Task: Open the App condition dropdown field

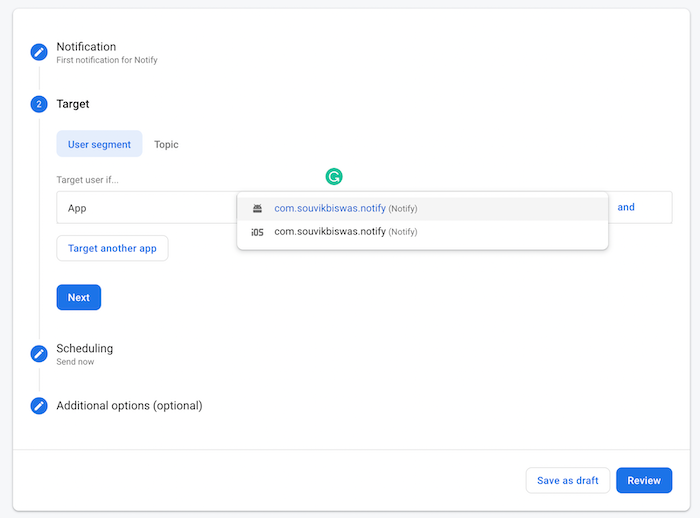Action: tap(145, 208)
